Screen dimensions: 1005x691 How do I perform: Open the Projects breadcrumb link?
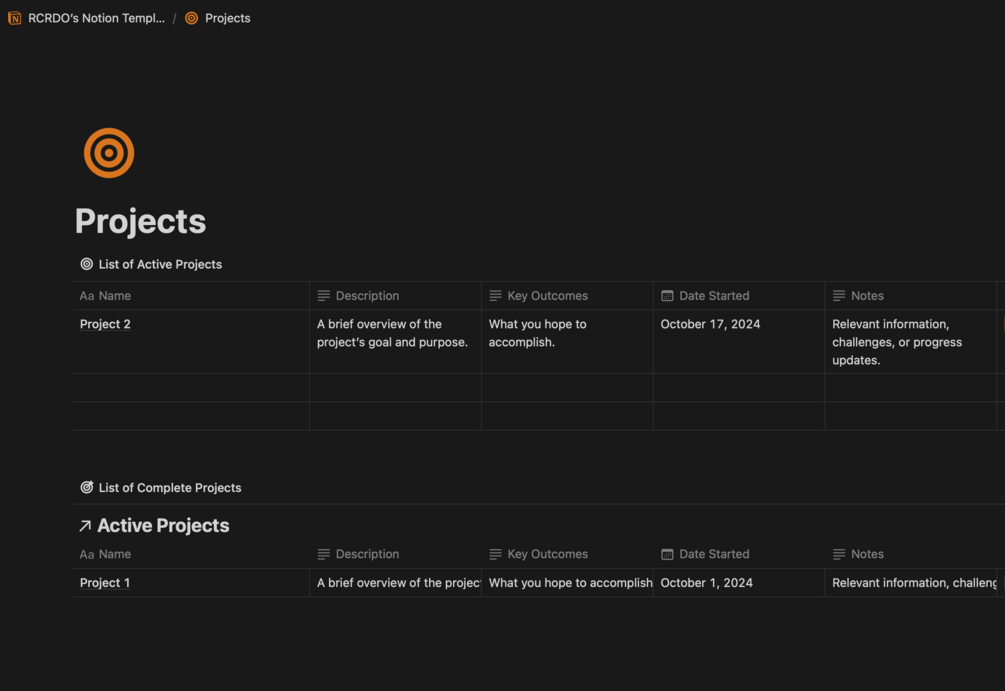[227, 18]
